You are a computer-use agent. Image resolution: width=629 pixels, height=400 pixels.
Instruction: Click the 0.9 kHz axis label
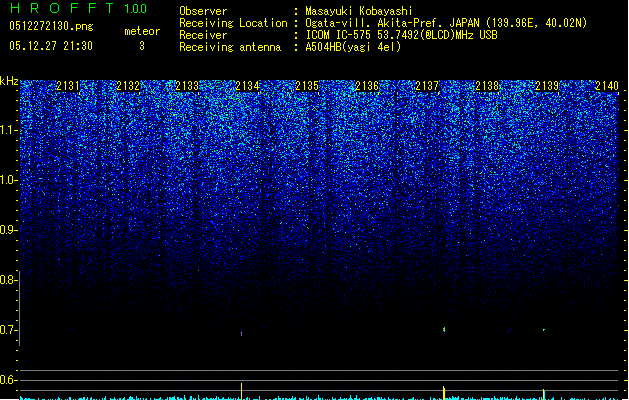pos(8,230)
